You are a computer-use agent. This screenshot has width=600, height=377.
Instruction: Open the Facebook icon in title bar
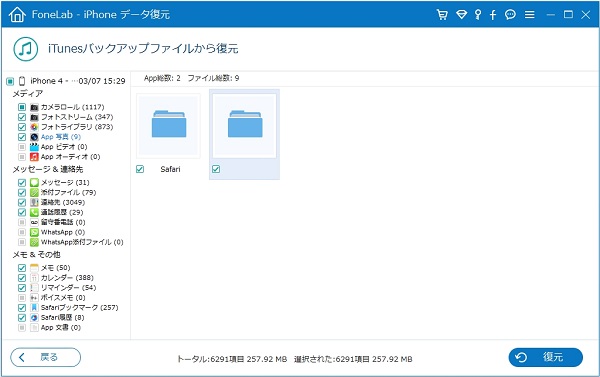point(493,15)
